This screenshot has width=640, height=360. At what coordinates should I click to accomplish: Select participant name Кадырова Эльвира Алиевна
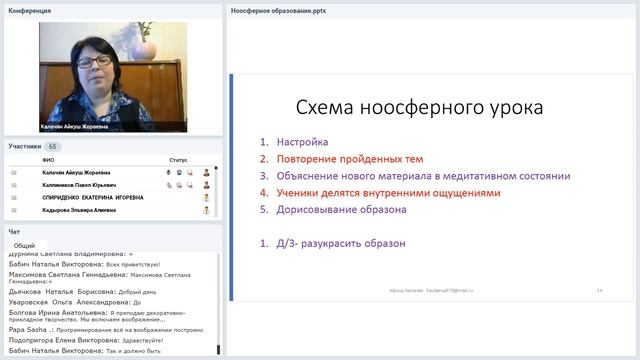click(x=79, y=210)
